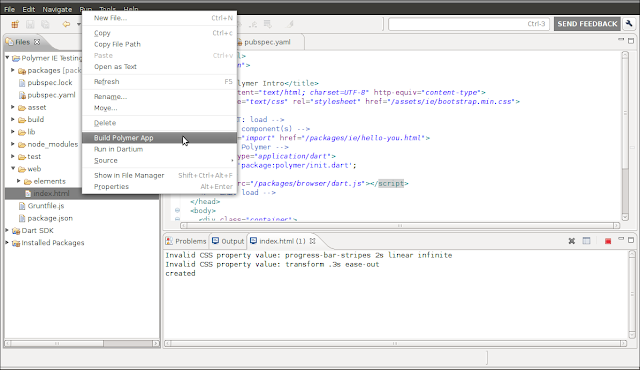Switch to the pubspec.yaml editor tab
This screenshot has width=640, height=370.
tap(267, 42)
